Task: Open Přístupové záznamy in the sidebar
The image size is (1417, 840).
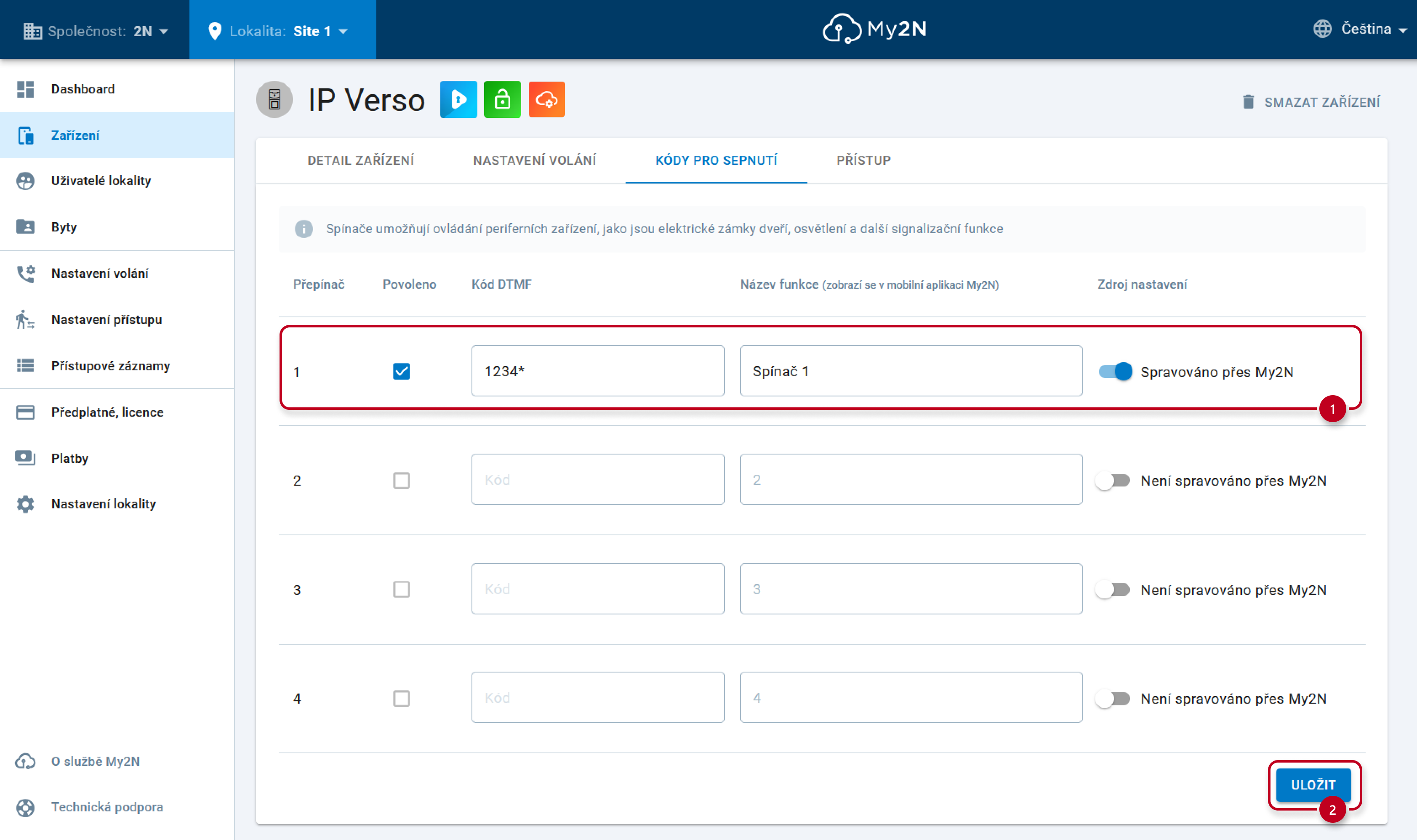Action: coord(117,366)
